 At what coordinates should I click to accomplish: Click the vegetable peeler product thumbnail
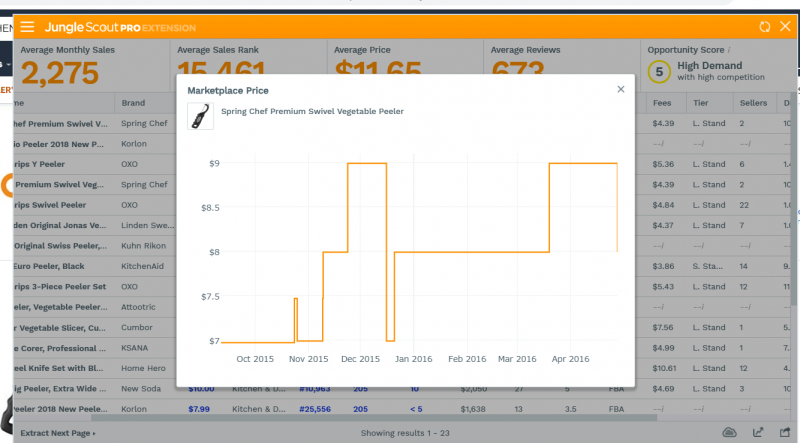click(200, 116)
